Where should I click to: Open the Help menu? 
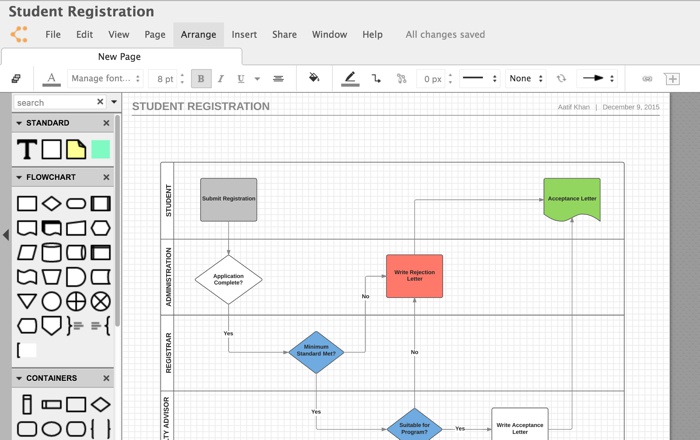[372, 34]
